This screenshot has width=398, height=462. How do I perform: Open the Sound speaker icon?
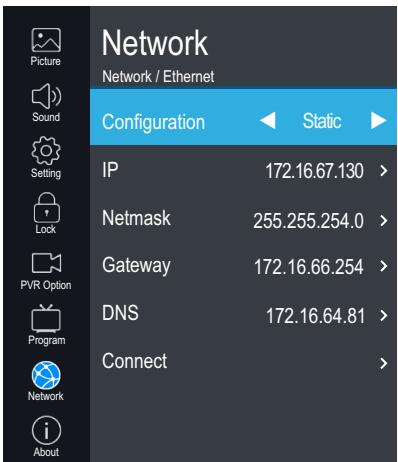46,96
